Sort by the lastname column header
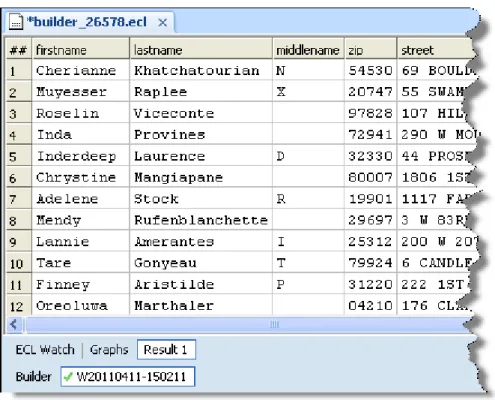This screenshot has height=403, width=495. tap(201, 50)
